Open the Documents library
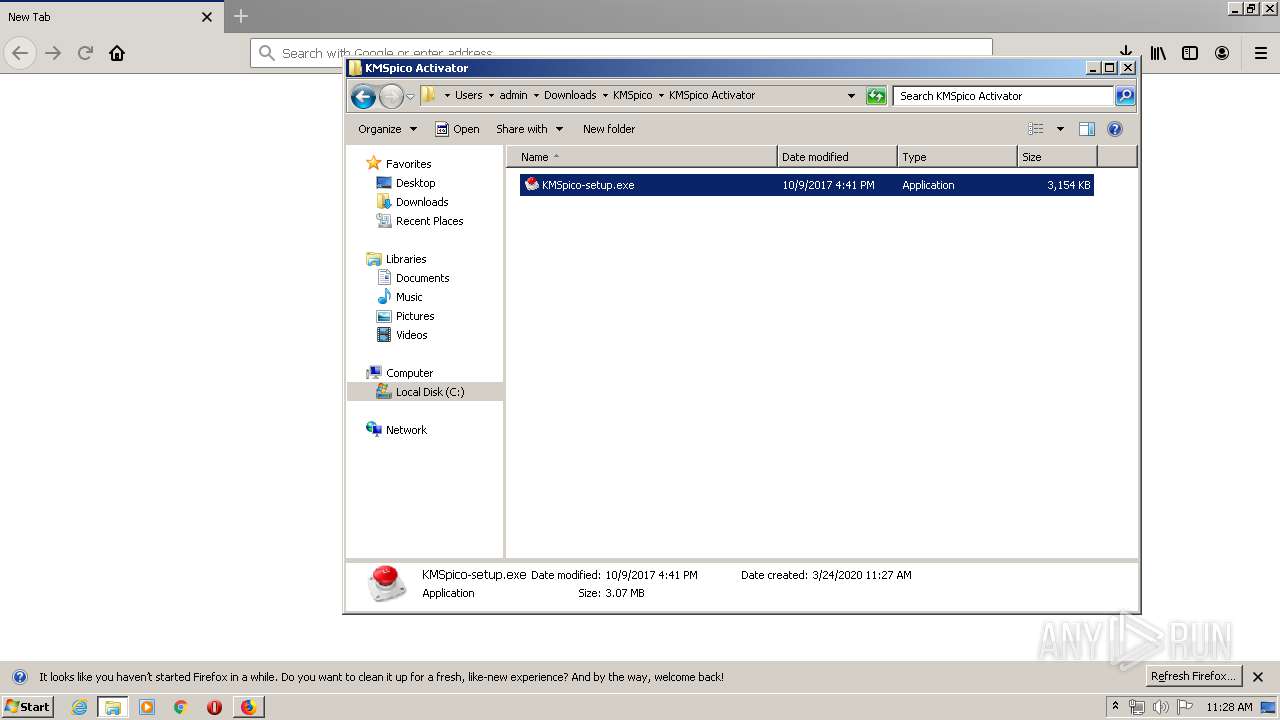 click(x=413, y=278)
